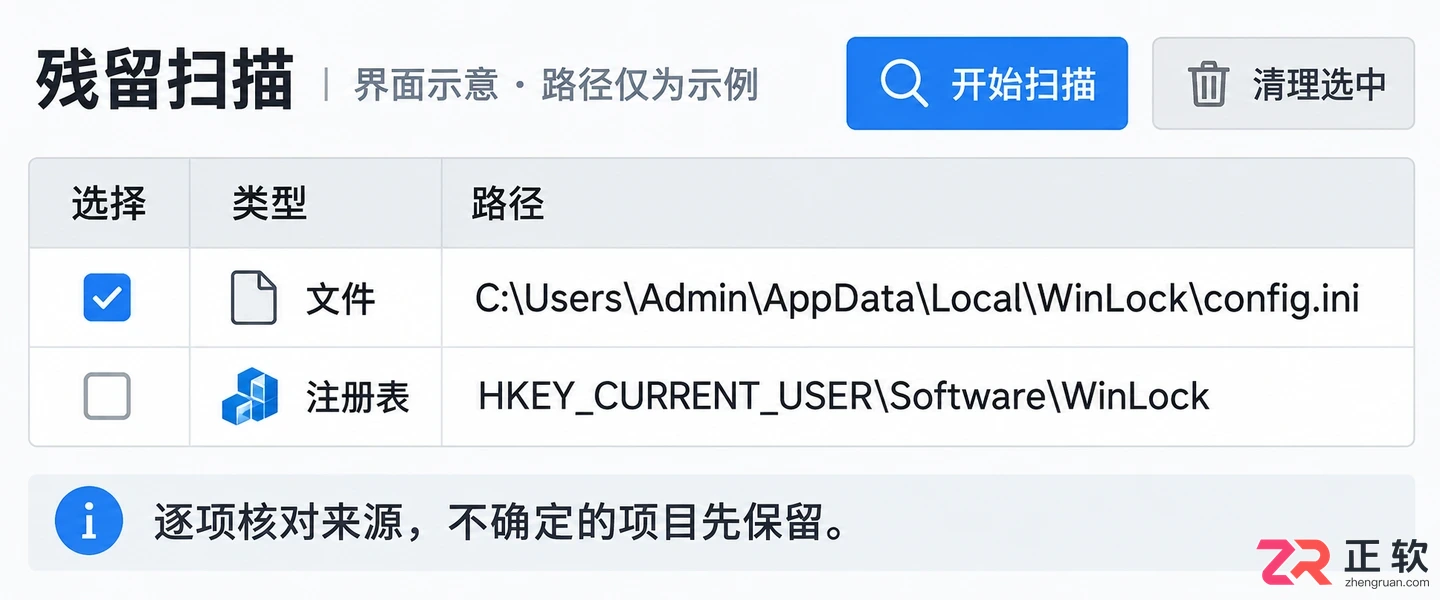The image size is (1440, 600).
Task: Select the path HKEY_CURRENT_USER\Software\WinLock
Action: (x=844, y=397)
